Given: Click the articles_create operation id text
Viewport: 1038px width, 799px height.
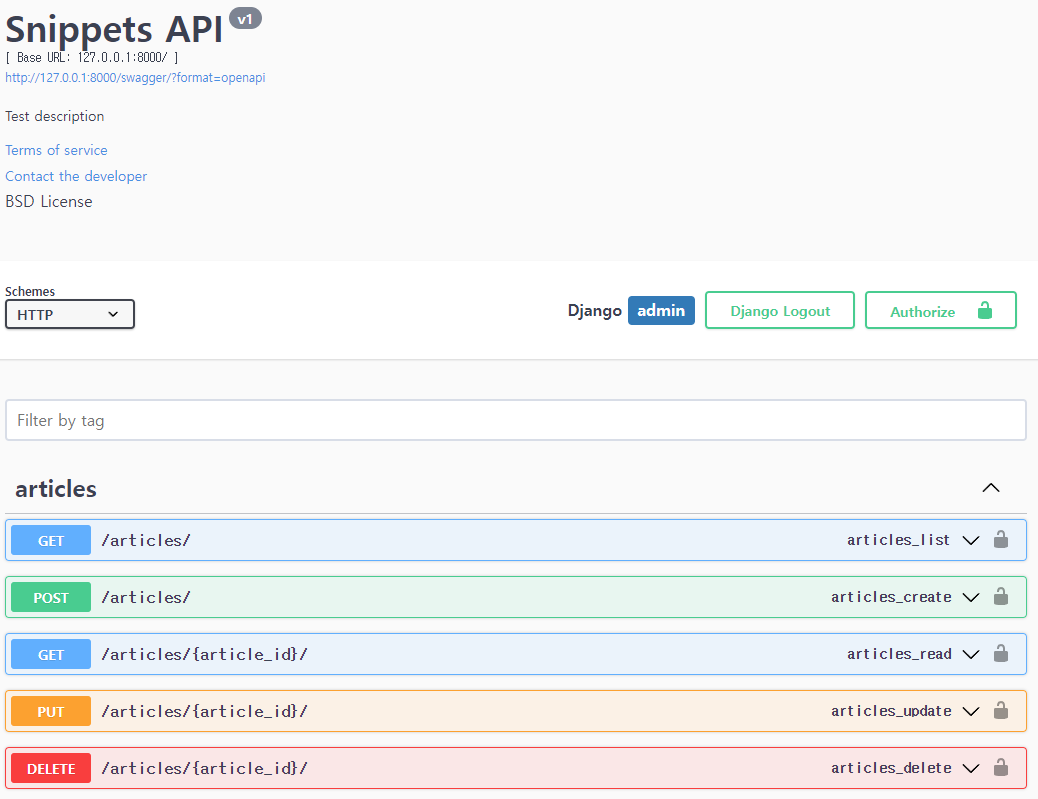Looking at the screenshot, I should pyautogui.click(x=891, y=597).
